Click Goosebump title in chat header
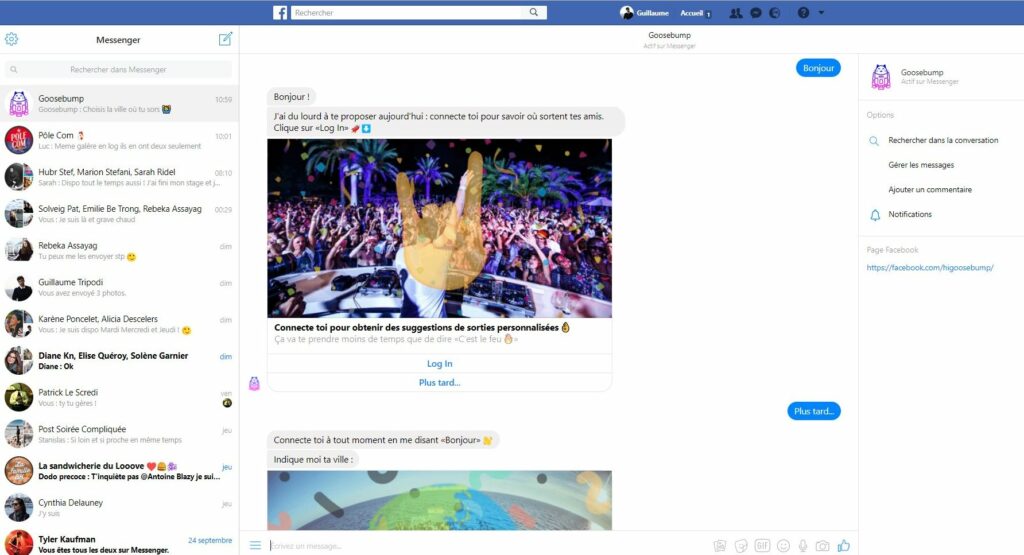 (669, 35)
